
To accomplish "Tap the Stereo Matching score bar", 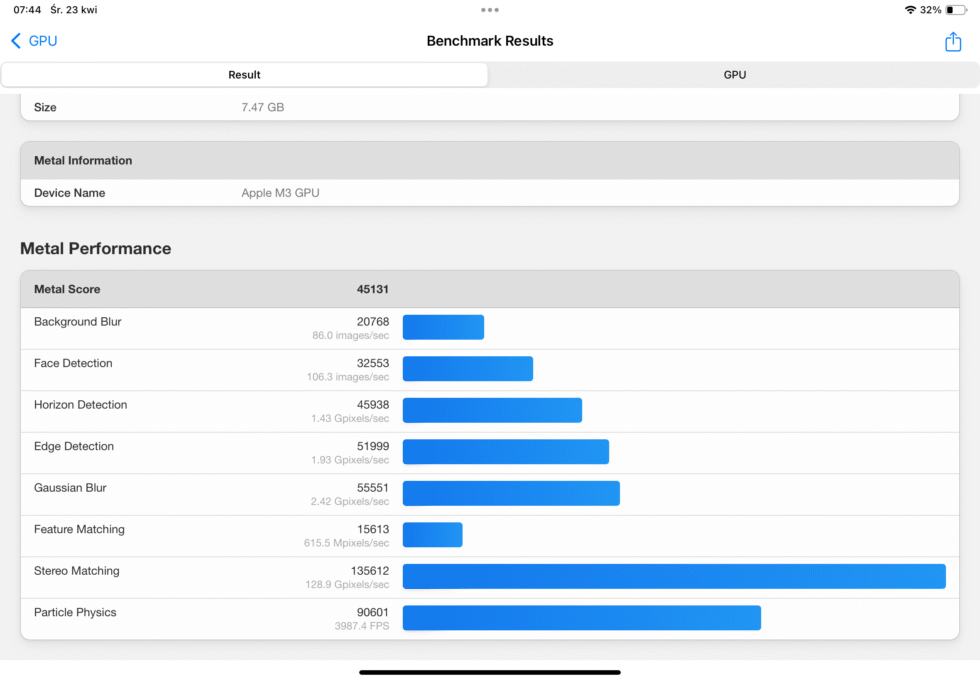I will coord(673,576).
